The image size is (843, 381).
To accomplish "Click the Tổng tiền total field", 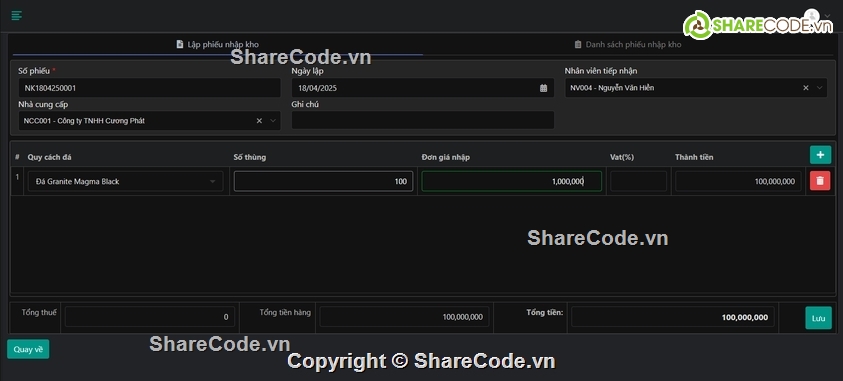I will tap(673, 317).
